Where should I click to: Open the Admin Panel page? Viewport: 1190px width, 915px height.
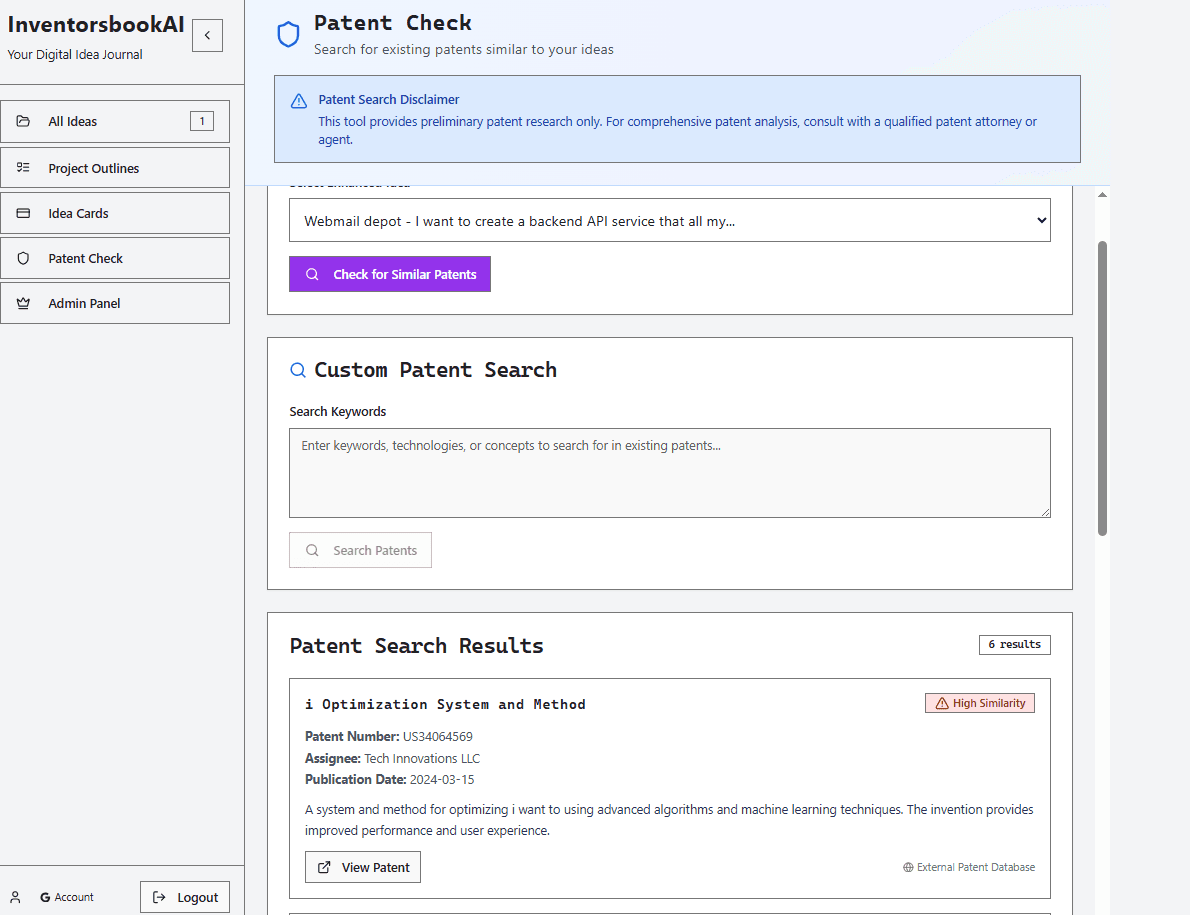tap(115, 303)
